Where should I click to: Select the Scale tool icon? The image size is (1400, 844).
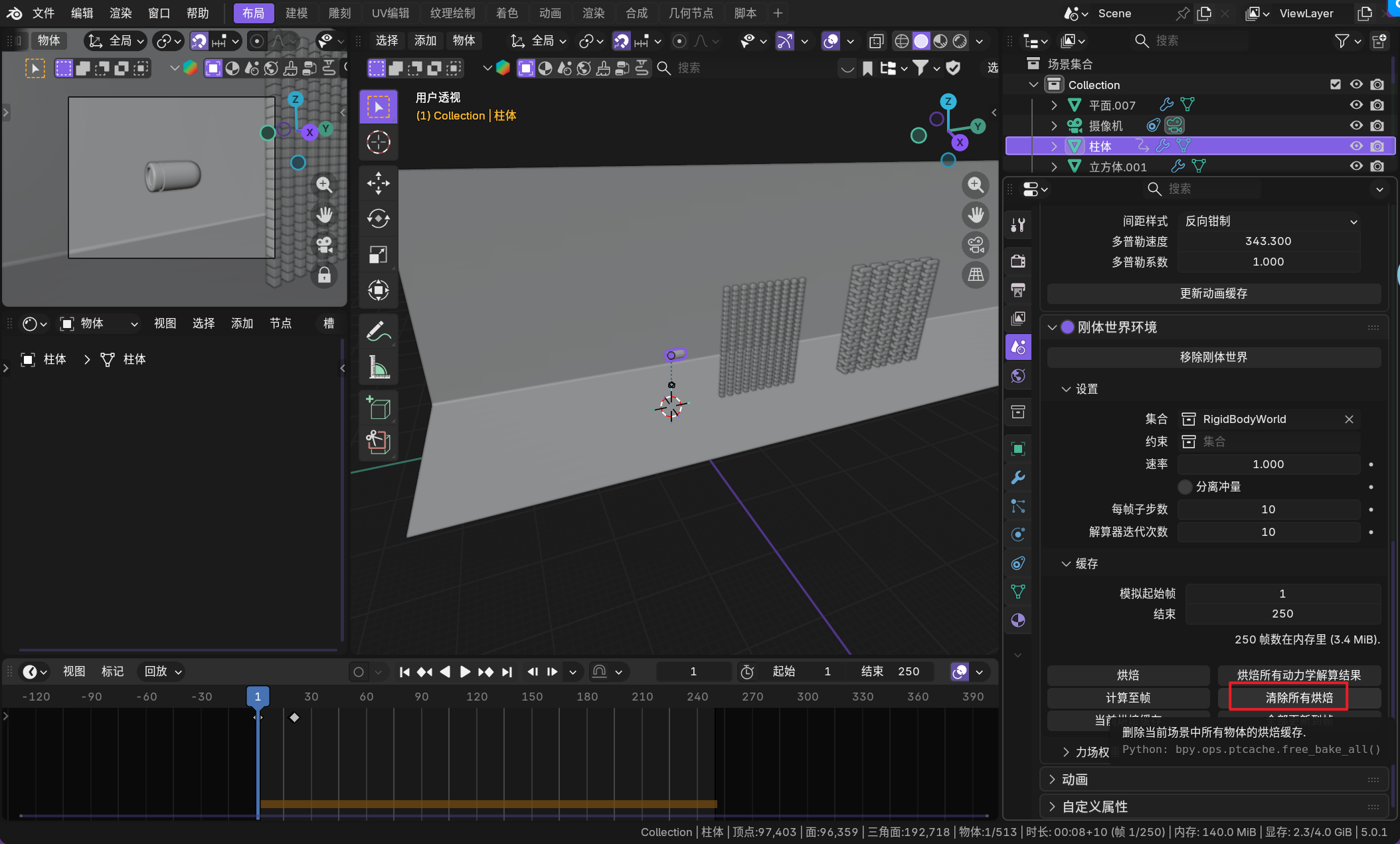click(379, 254)
